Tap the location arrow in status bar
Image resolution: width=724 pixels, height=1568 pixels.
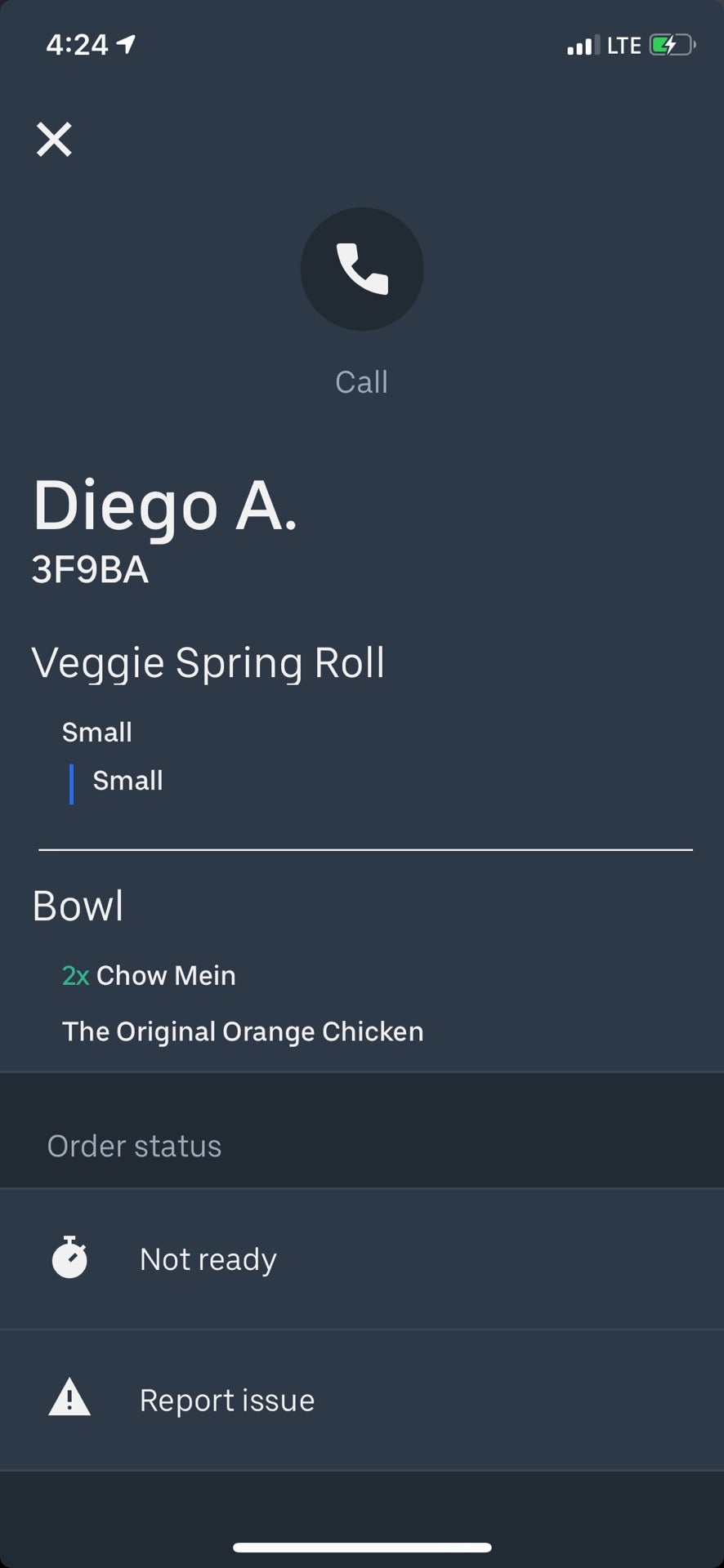[127, 44]
